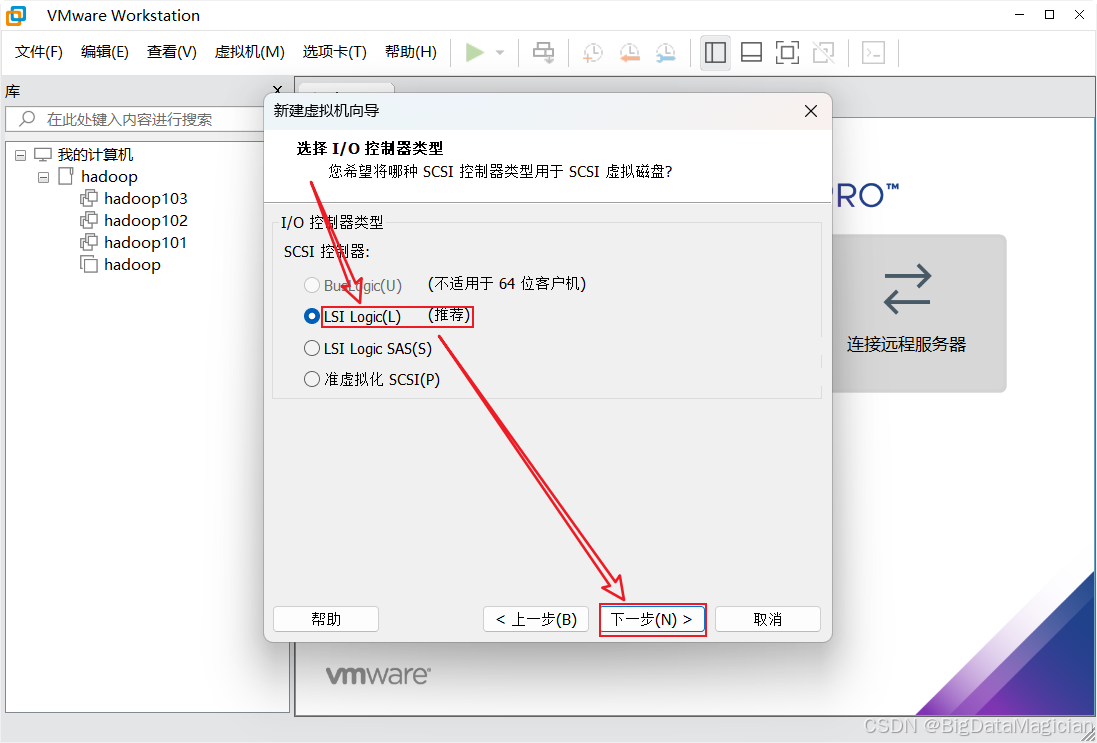
Task: Click the revert to snapshot icon
Action: coord(630,52)
